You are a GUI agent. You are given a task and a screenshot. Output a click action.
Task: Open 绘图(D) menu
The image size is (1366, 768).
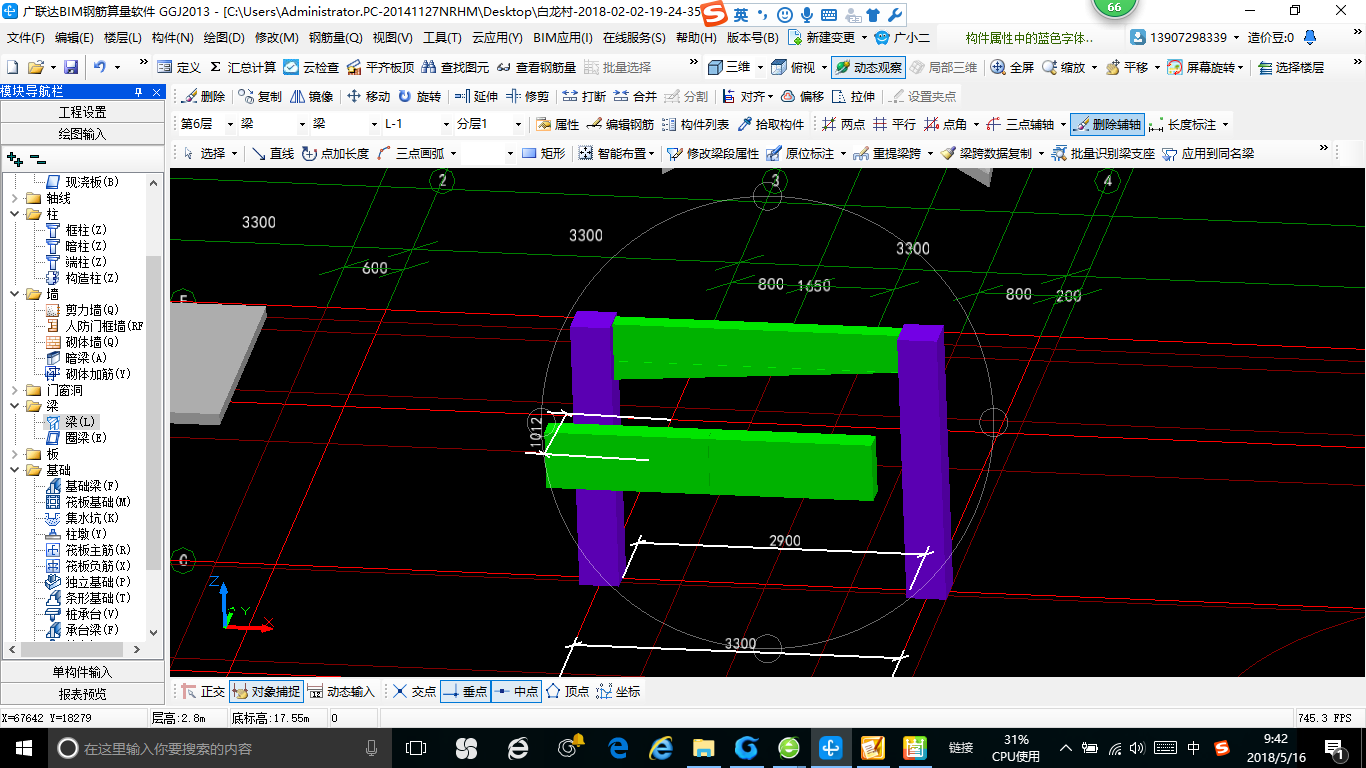224,38
